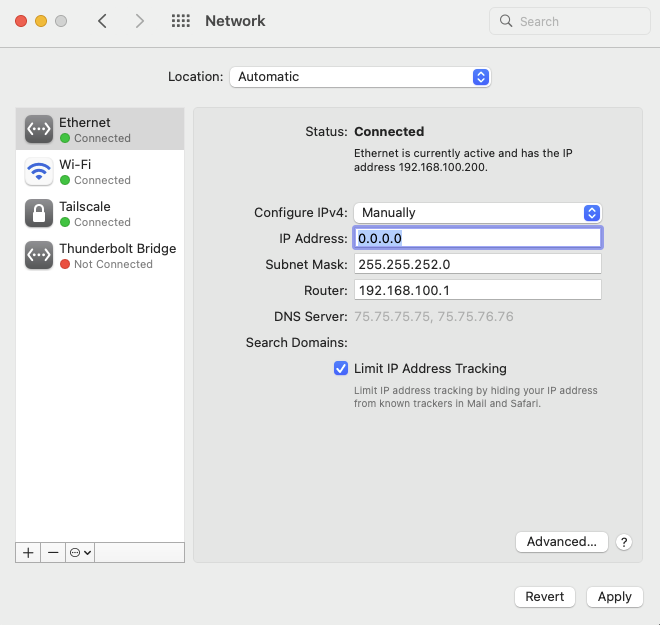Viewport: 660px width, 625px height.
Task: Minimize the Network window
Action: (41, 21)
